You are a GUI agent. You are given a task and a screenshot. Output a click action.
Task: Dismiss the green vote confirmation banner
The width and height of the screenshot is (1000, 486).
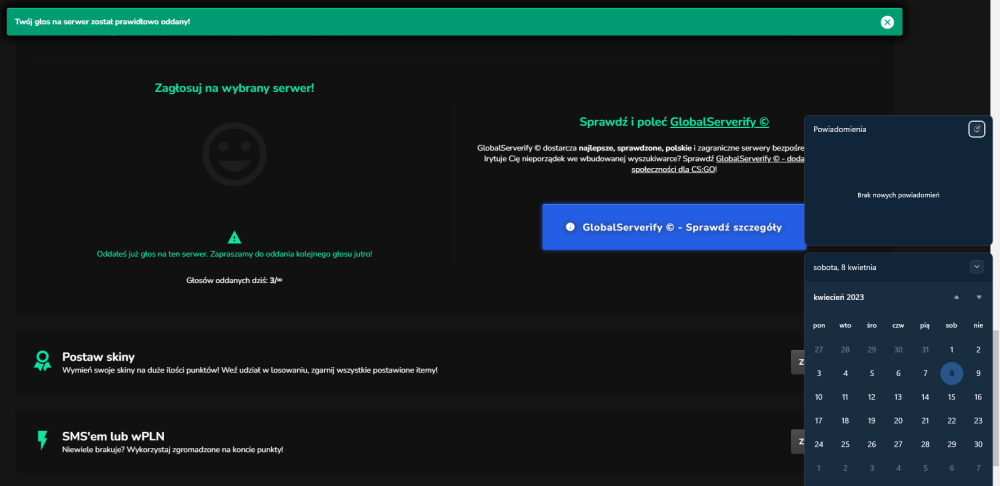(x=887, y=22)
